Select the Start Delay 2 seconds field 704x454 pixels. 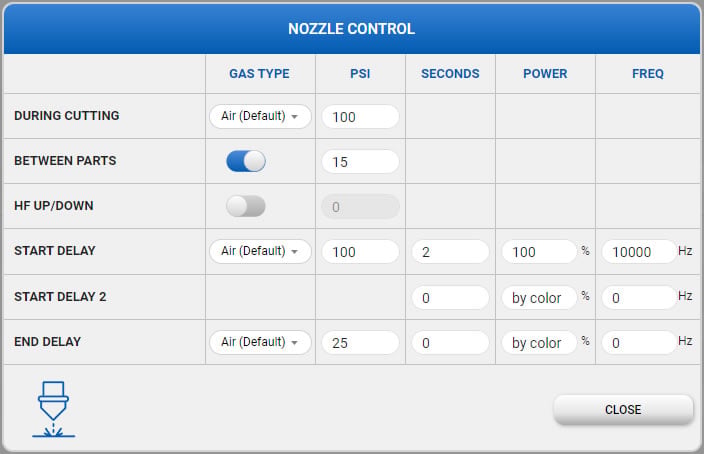(450, 297)
